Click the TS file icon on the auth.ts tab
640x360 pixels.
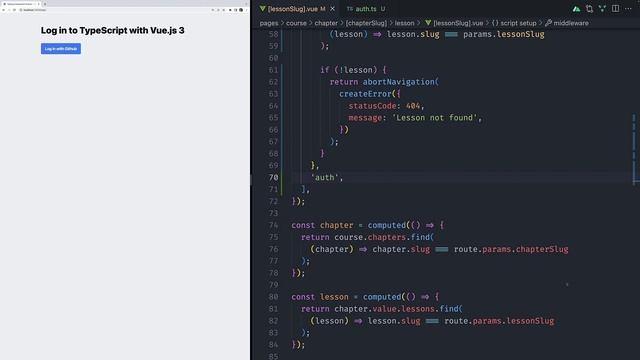click(x=349, y=9)
